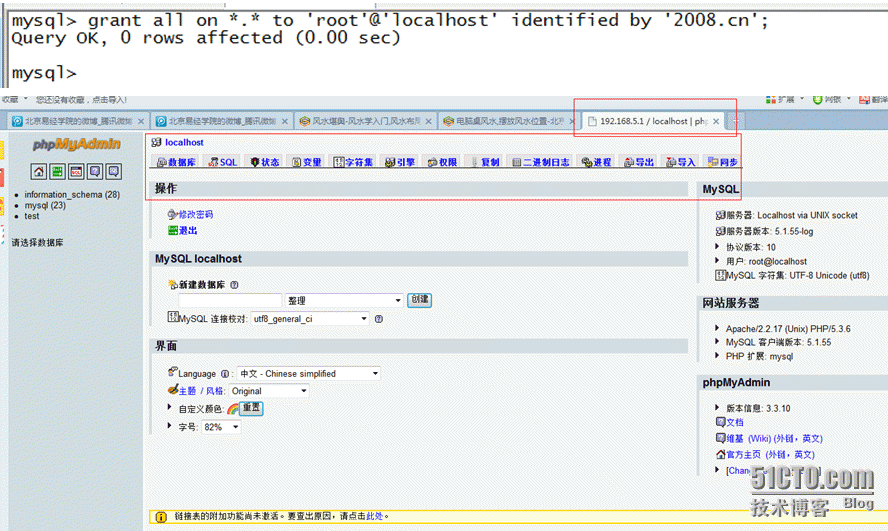Close the 192.168.5.1 / localhost browser tab
Image resolution: width=888 pixels, height=531 pixels.
(716, 122)
